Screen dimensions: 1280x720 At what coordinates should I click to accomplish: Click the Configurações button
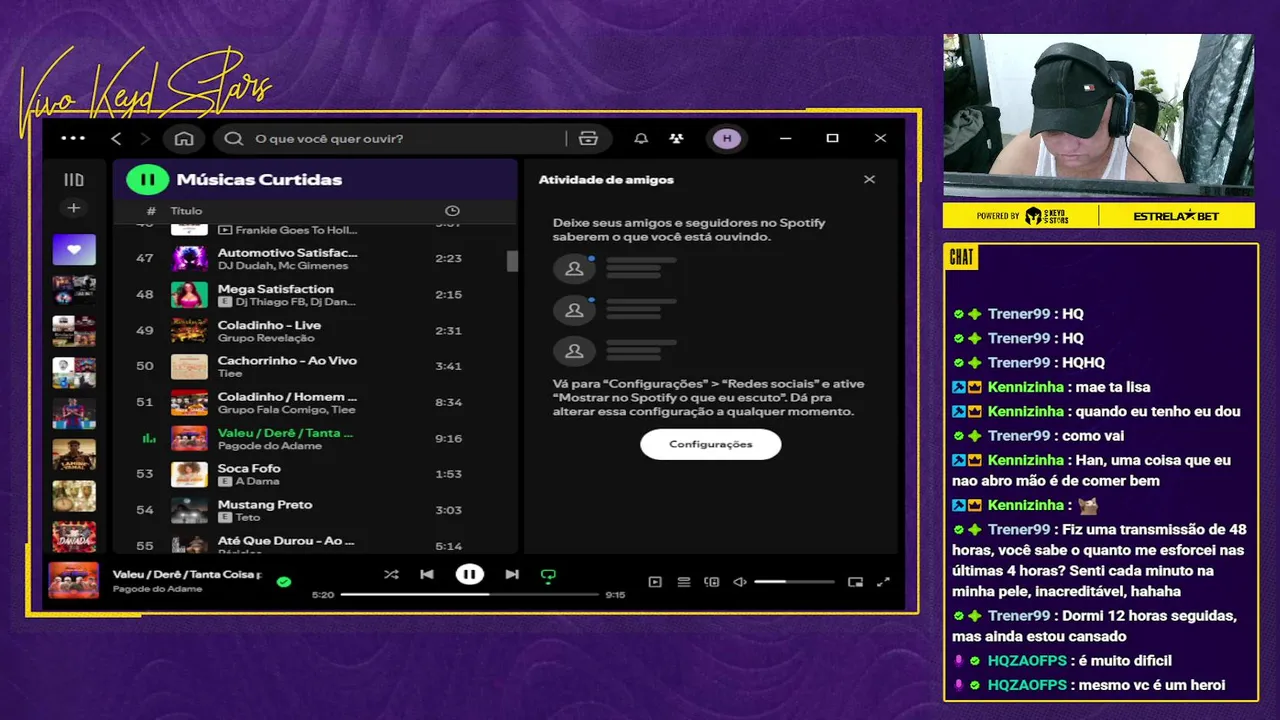[711, 444]
